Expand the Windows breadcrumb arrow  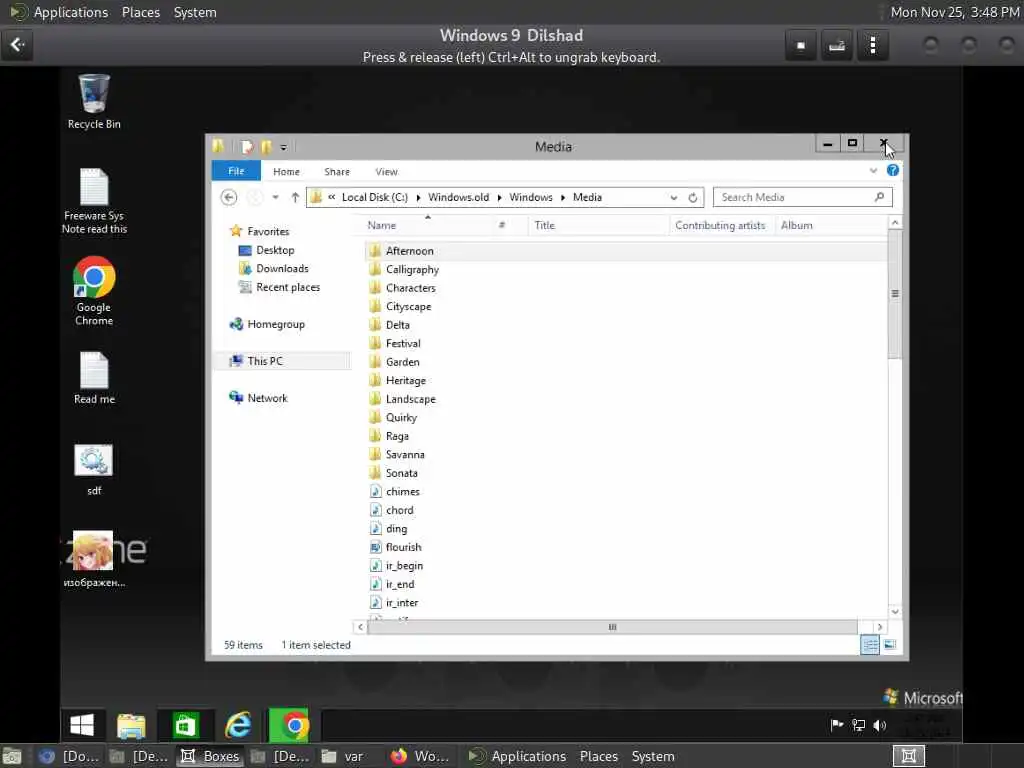562,197
